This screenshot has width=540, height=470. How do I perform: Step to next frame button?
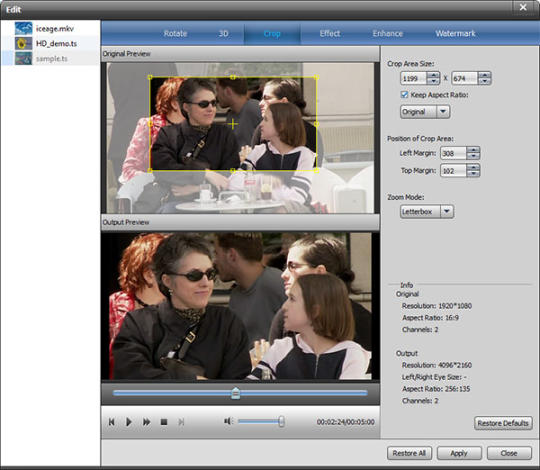point(181,422)
